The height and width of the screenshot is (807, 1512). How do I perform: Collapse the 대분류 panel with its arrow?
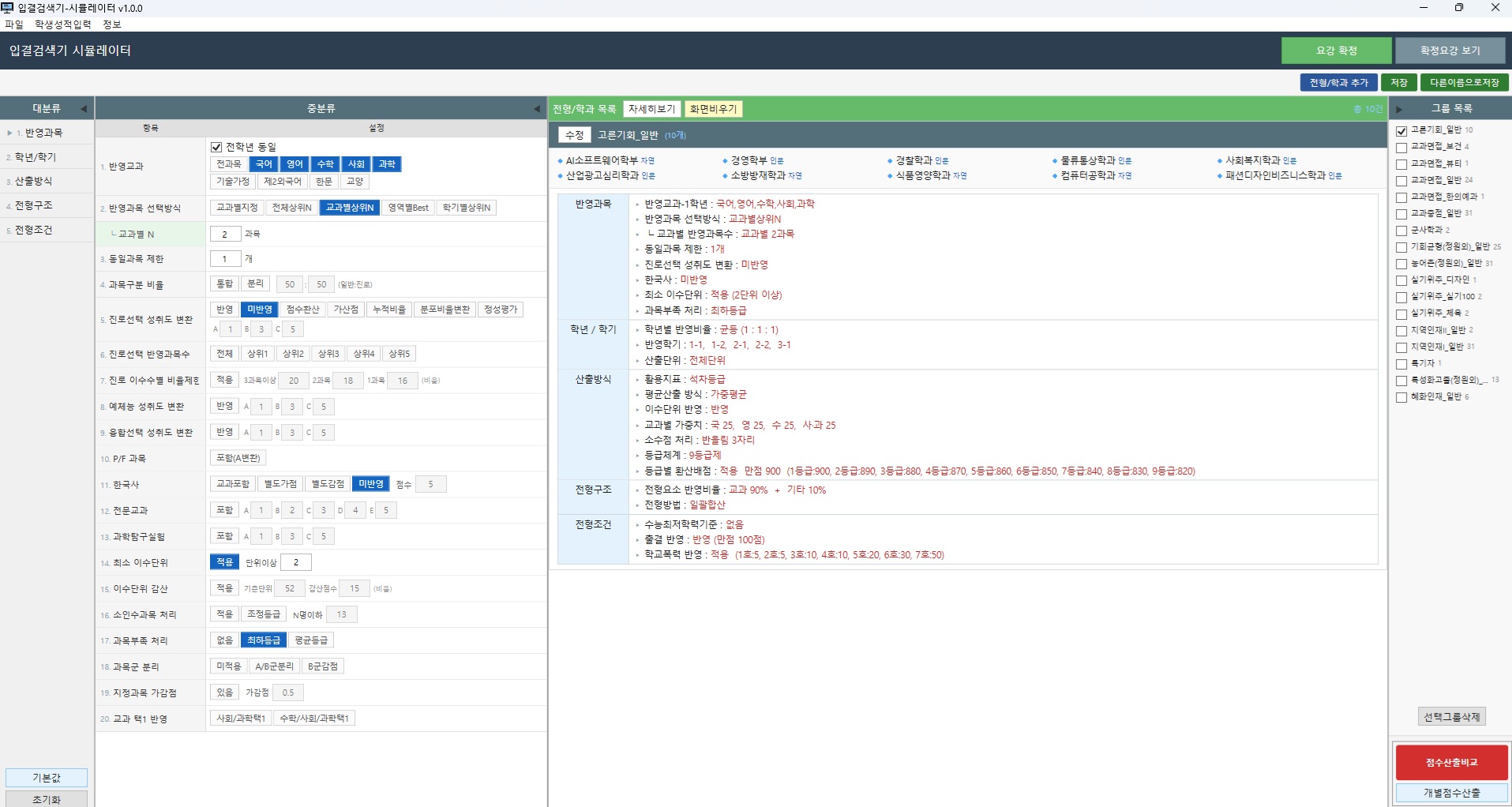(x=84, y=109)
